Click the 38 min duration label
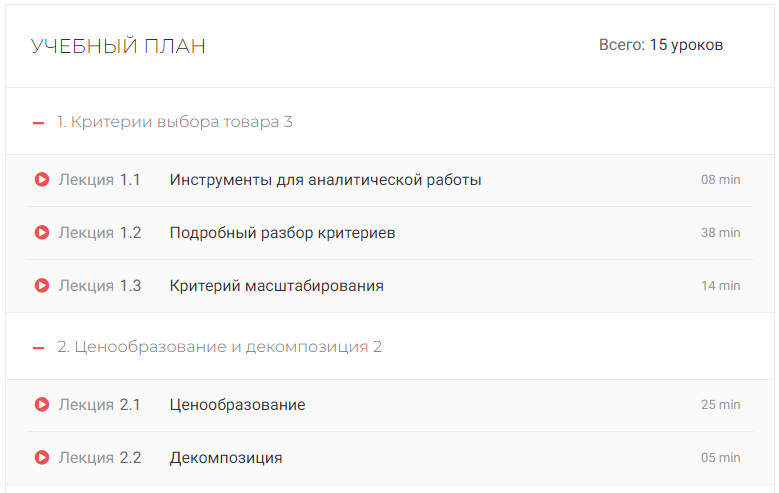Image resolution: width=779 pixels, height=493 pixels. tap(720, 233)
